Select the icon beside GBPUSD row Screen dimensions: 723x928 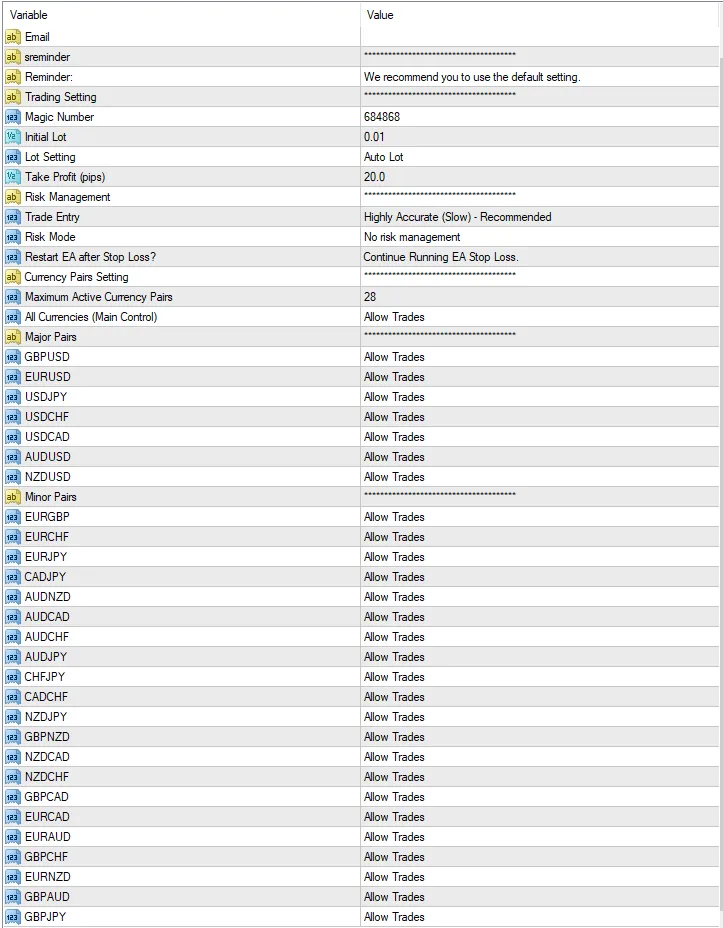click(12, 357)
